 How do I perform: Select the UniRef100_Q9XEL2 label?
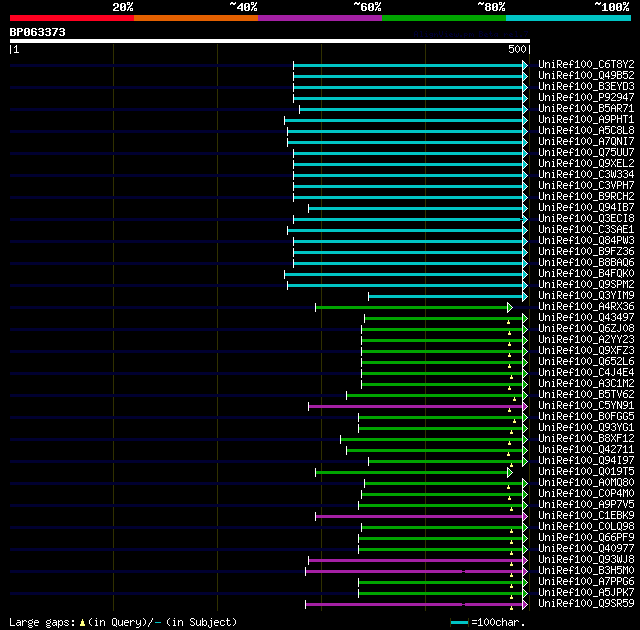tap(586, 164)
